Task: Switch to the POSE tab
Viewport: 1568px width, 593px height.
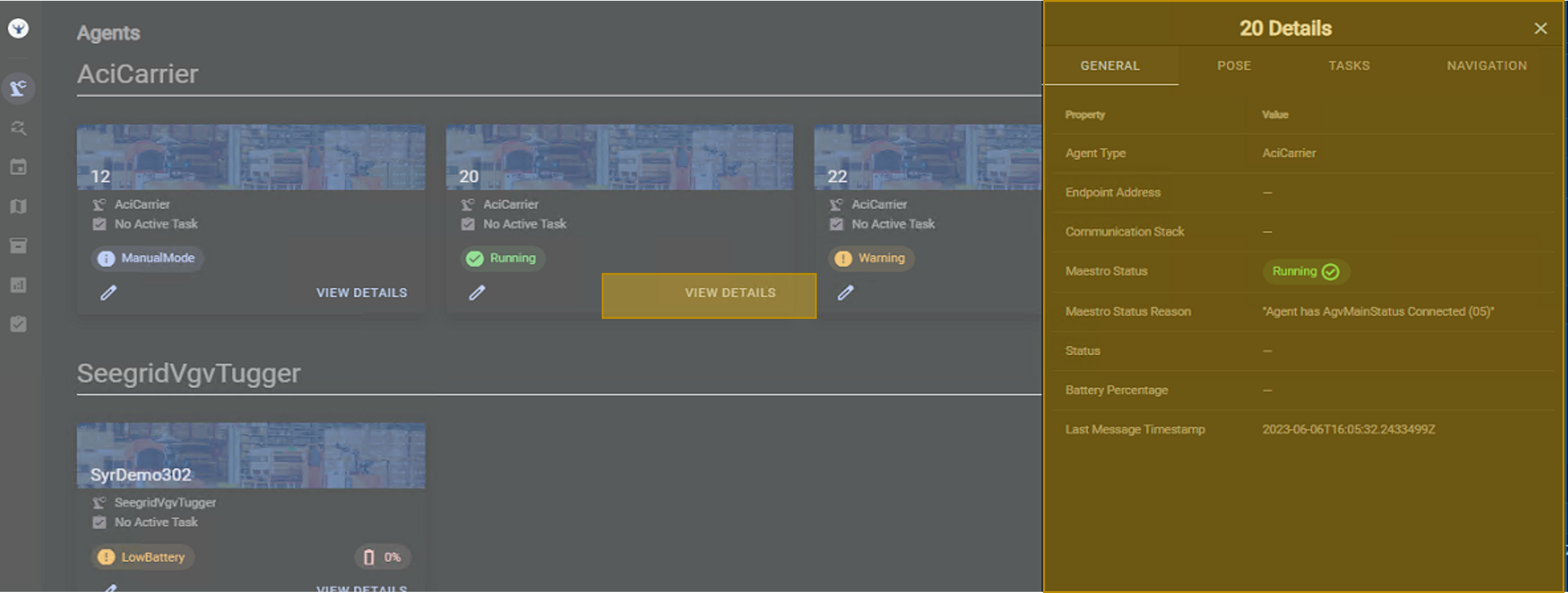Action: click(x=1234, y=66)
